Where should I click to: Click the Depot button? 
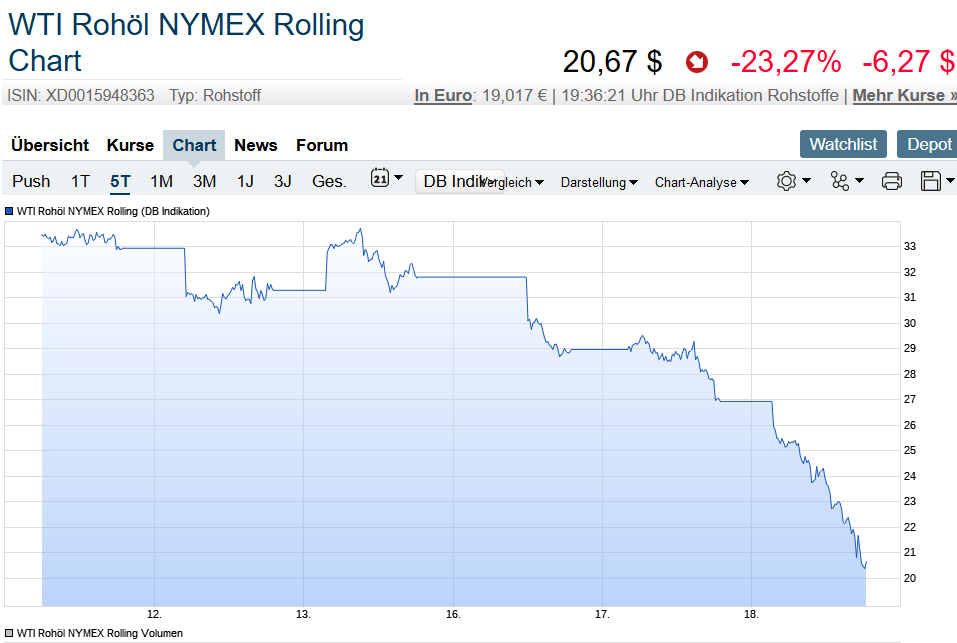point(928,144)
